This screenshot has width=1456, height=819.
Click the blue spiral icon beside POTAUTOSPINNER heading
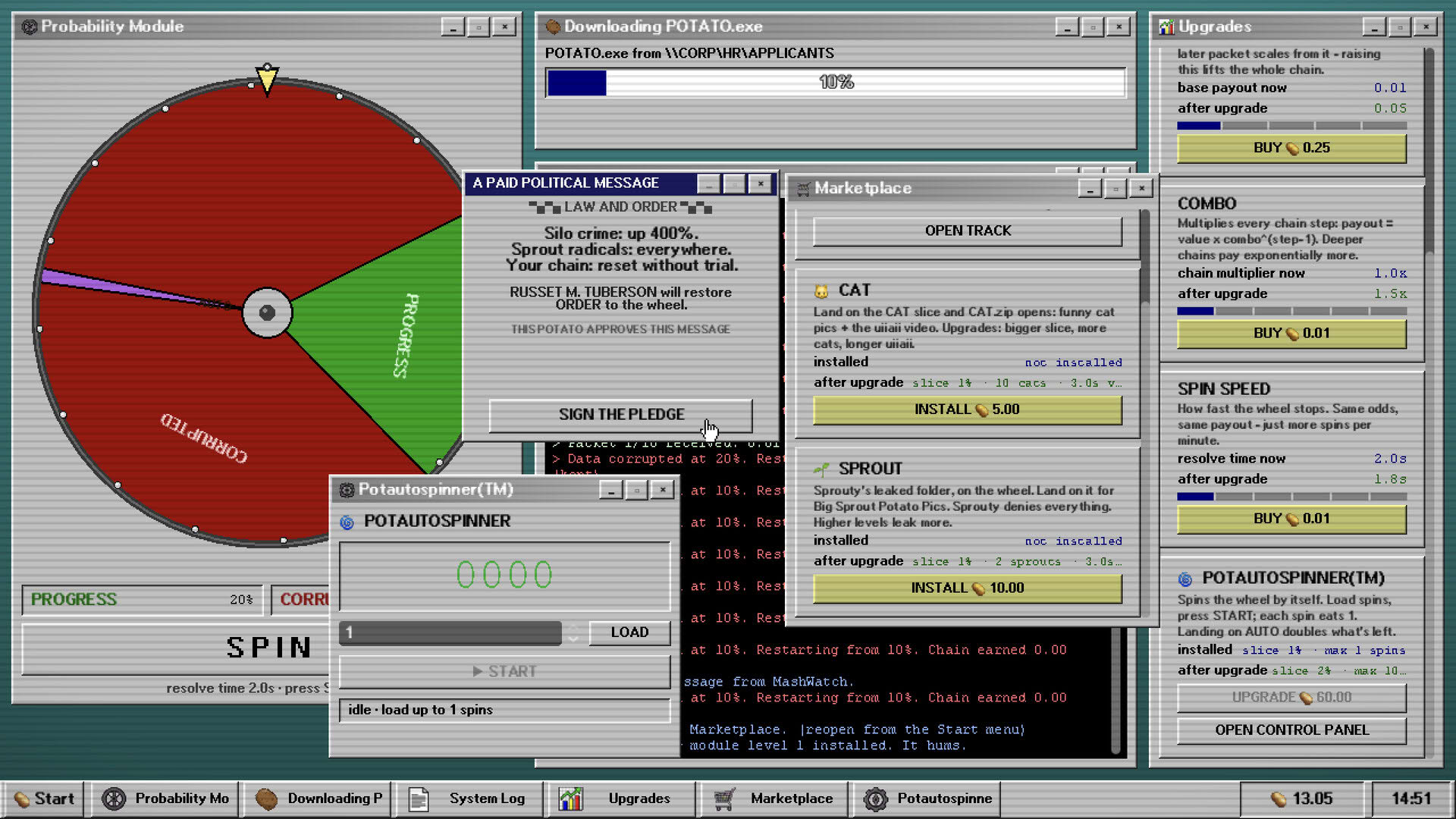(x=347, y=522)
